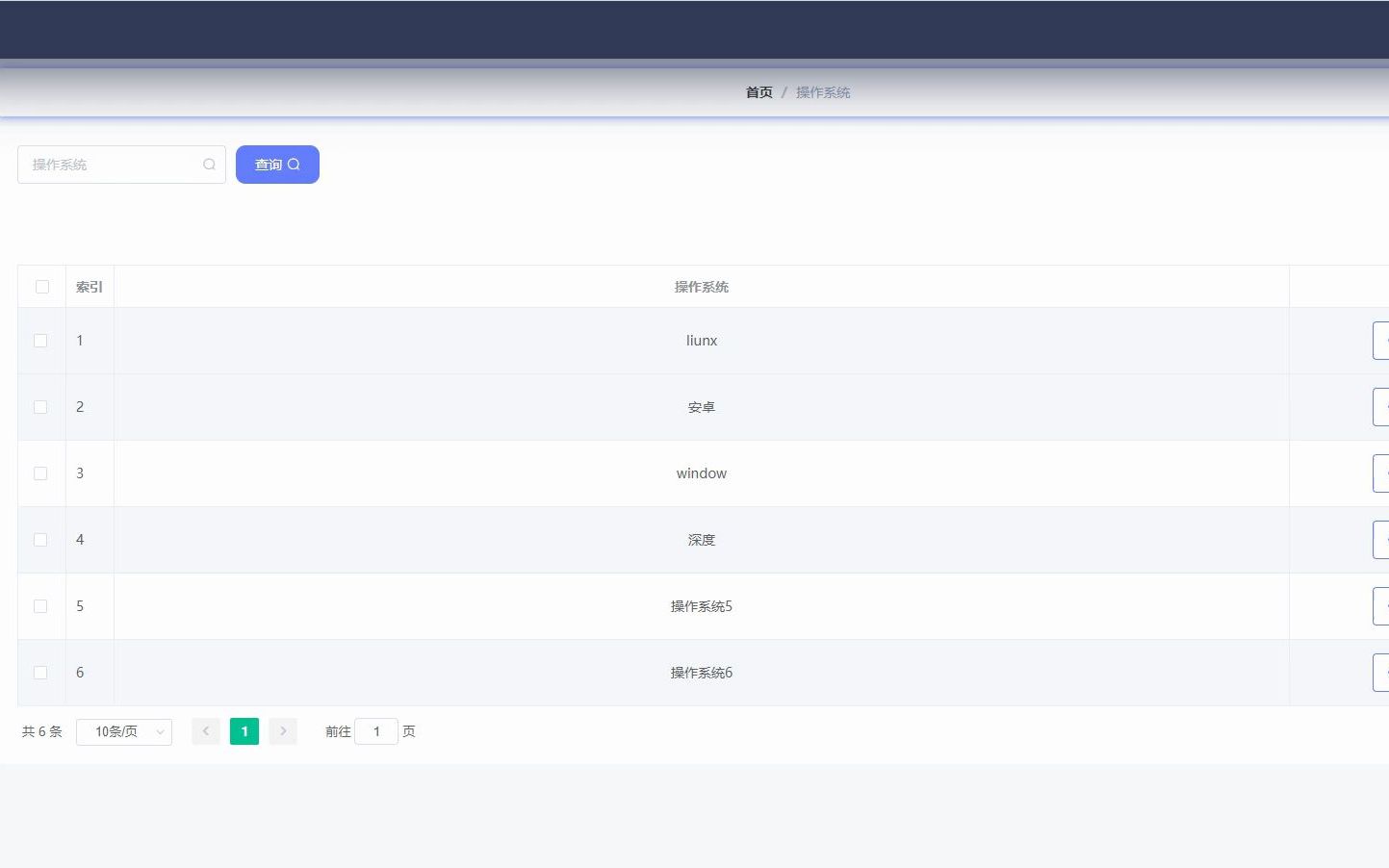Select the 操作系统5 cell
The image size is (1389, 868).
click(x=702, y=606)
